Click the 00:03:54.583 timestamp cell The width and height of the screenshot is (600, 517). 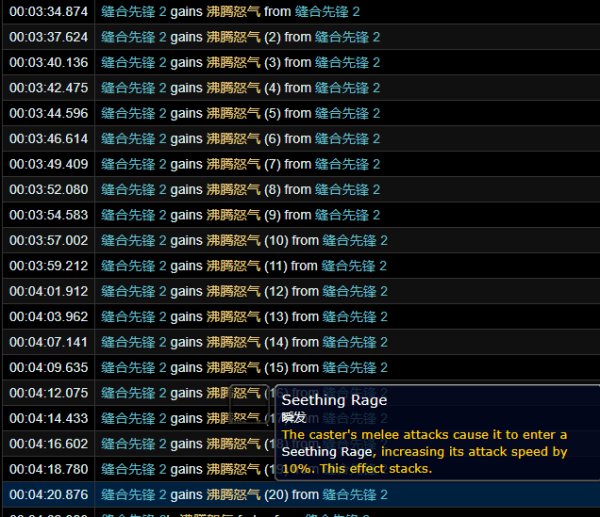coord(48,215)
